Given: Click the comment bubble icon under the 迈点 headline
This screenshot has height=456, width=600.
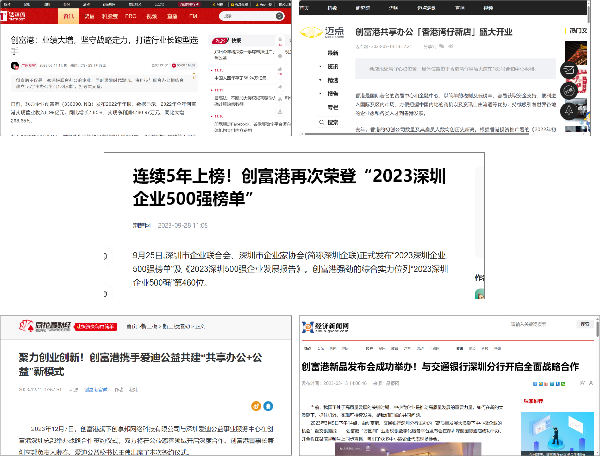Looking at the screenshot, I should pyautogui.click(x=442, y=46).
